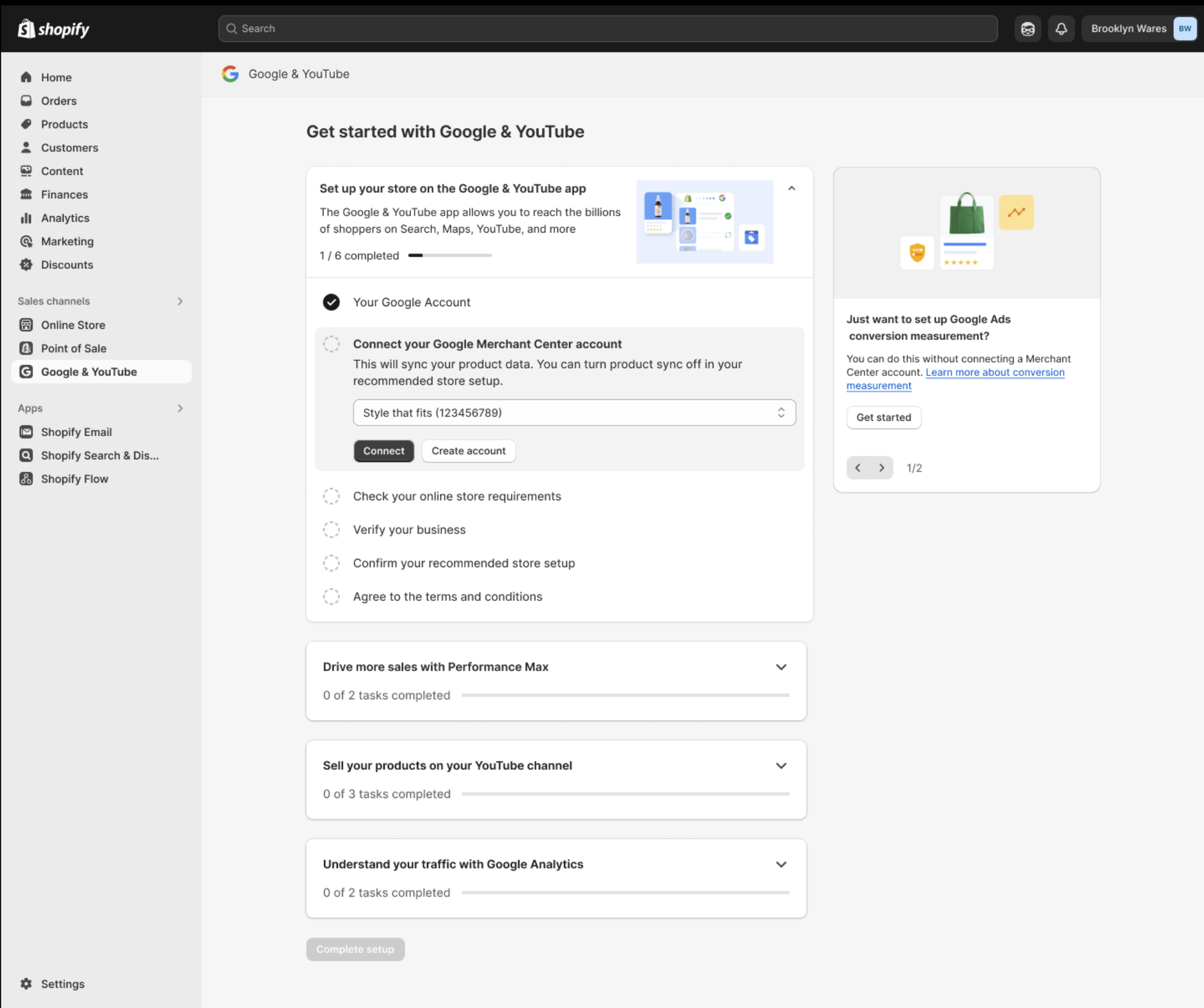Click the Performance Max tasks progress bar
1204x1008 pixels.
coord(625,695)
